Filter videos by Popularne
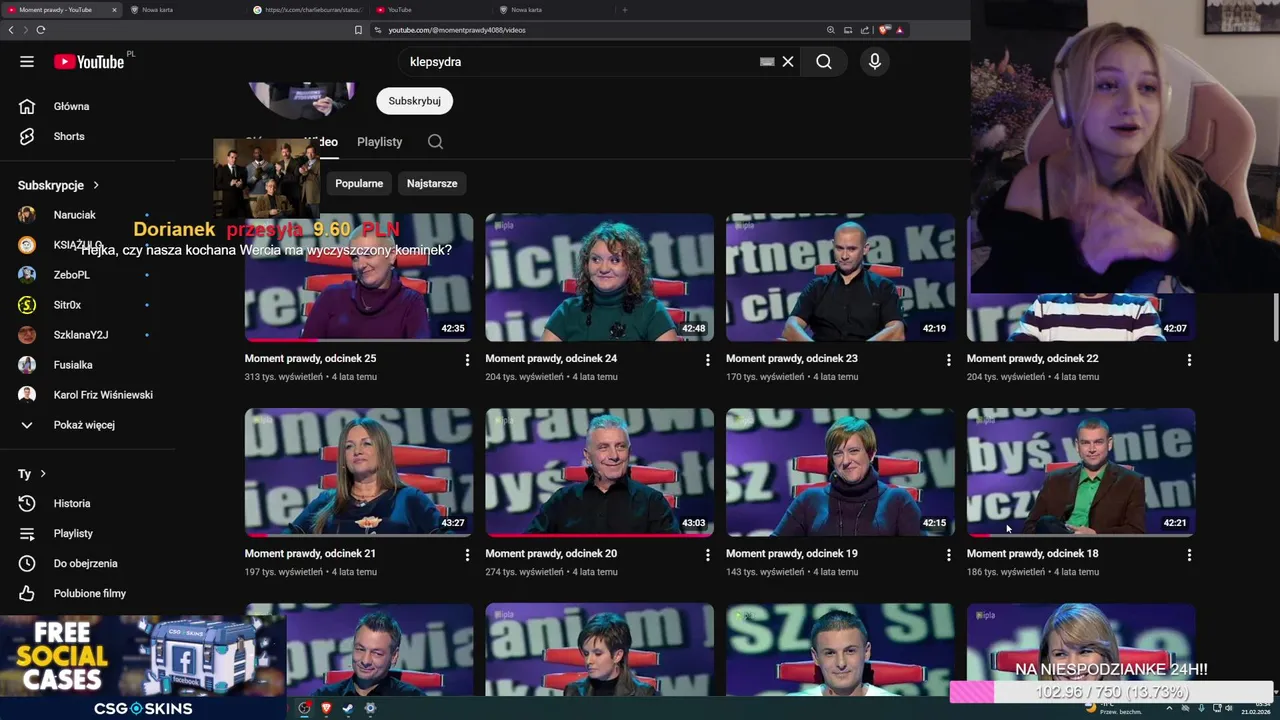Screen dimensions: 1280x720 pos(359,184)
